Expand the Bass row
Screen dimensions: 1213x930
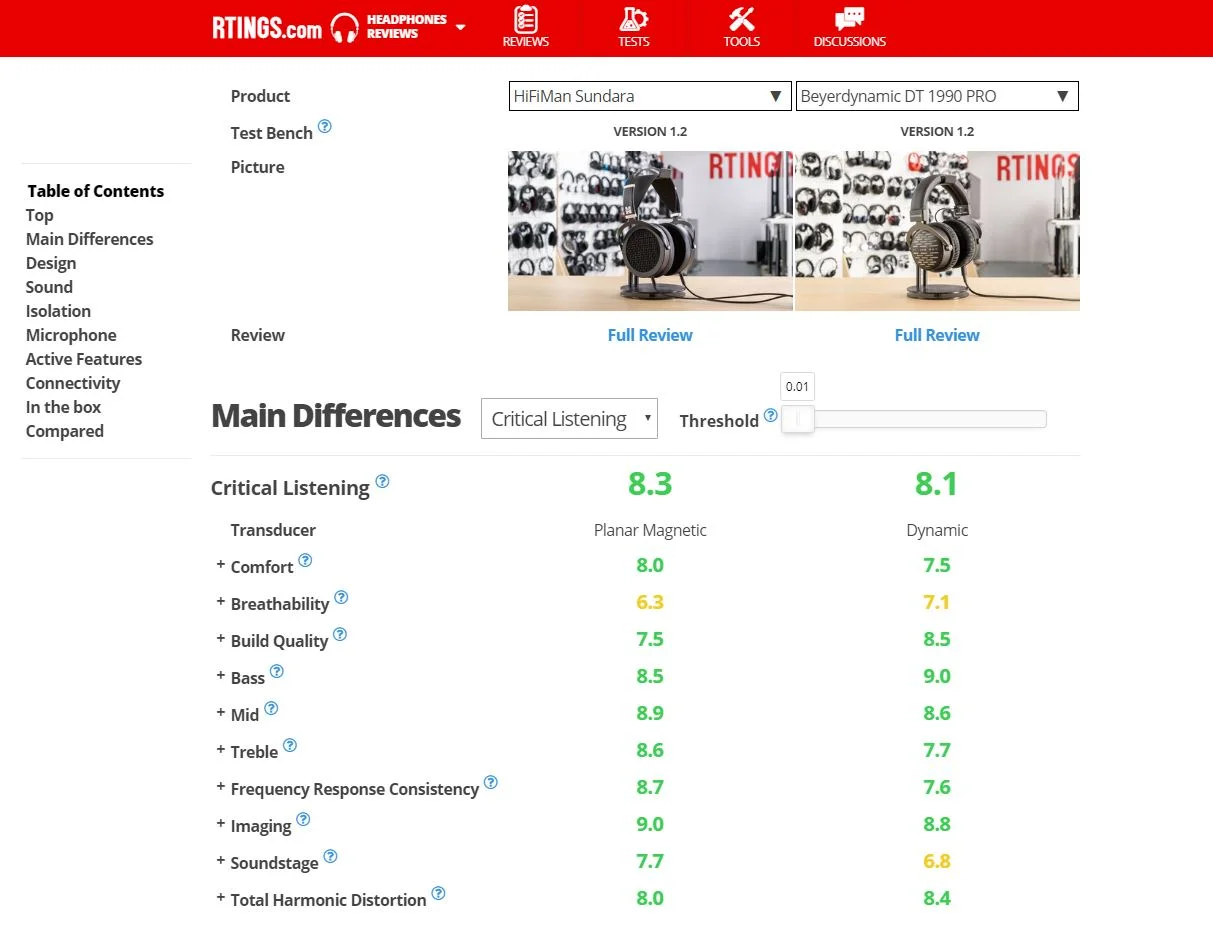pos(220,676)
